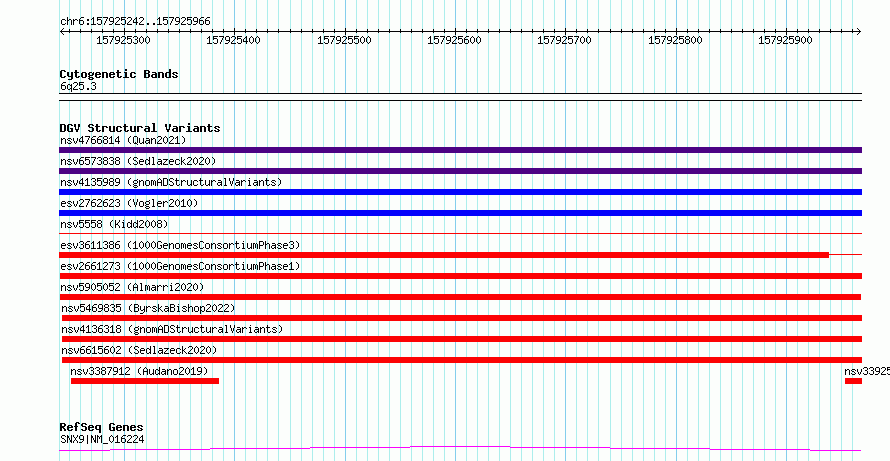Click ruler position 157925300
The width and height of the screenshot is (890, 461).
point(124,40)
